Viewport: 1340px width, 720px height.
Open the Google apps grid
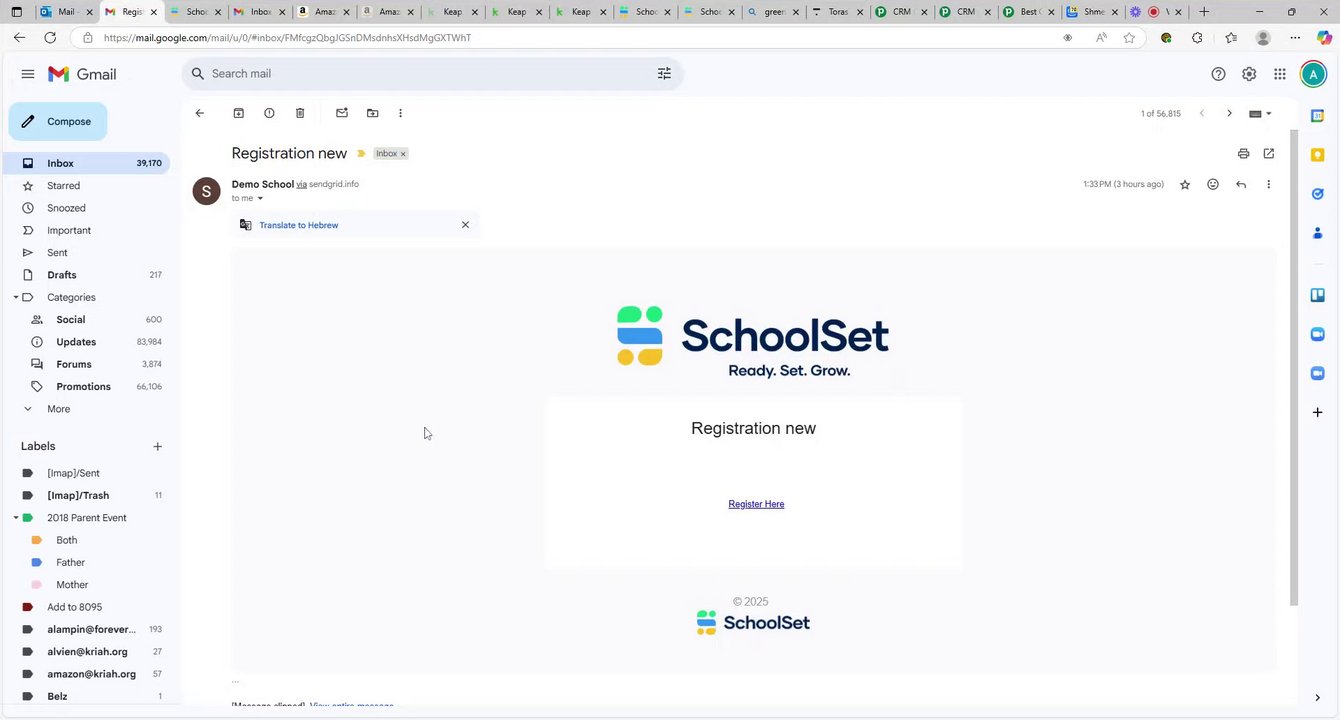pyautogui.click(x=1280, y=74)
